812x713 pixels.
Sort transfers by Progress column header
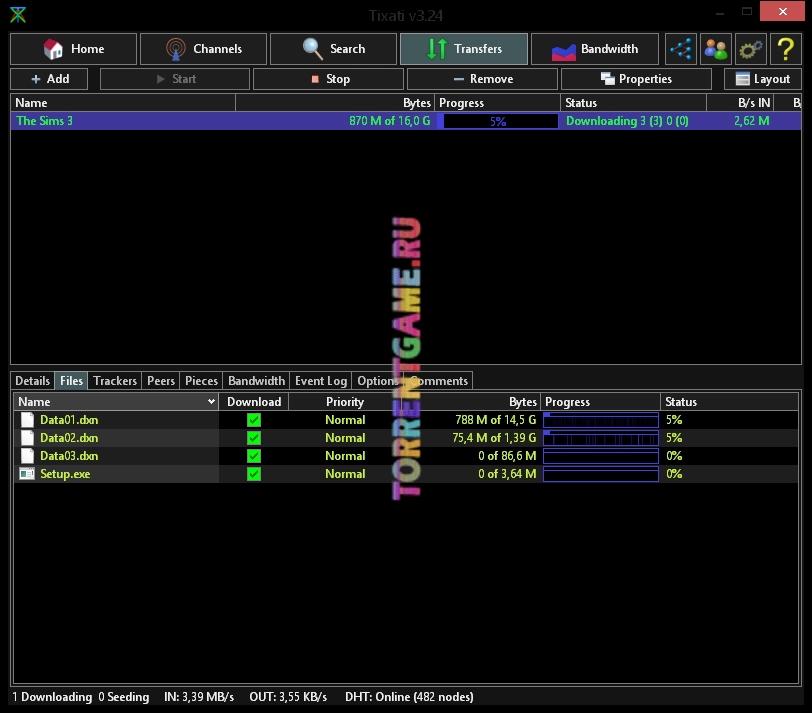498,103
